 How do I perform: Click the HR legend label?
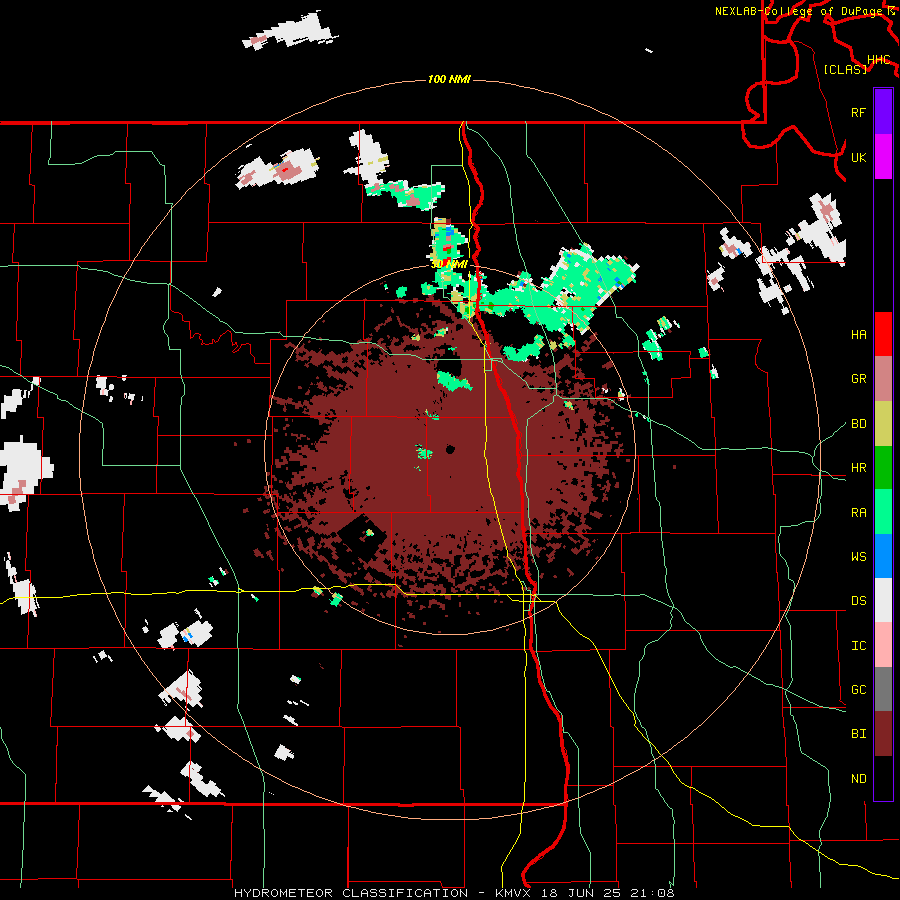pyautogui.click(x=858, y=468)
